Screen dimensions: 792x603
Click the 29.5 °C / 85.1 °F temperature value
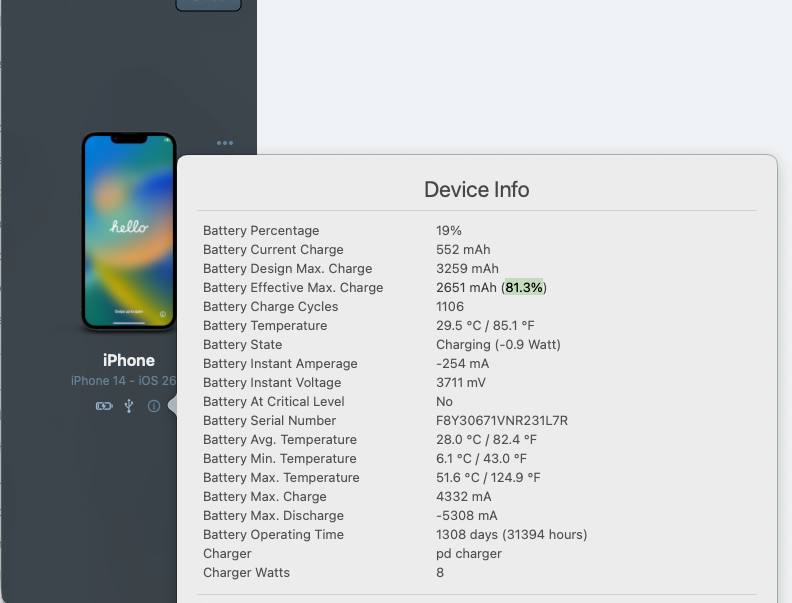click(485, 326)
